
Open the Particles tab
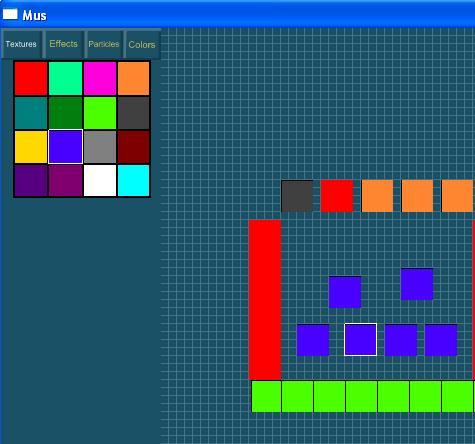[x=104, y=44]
